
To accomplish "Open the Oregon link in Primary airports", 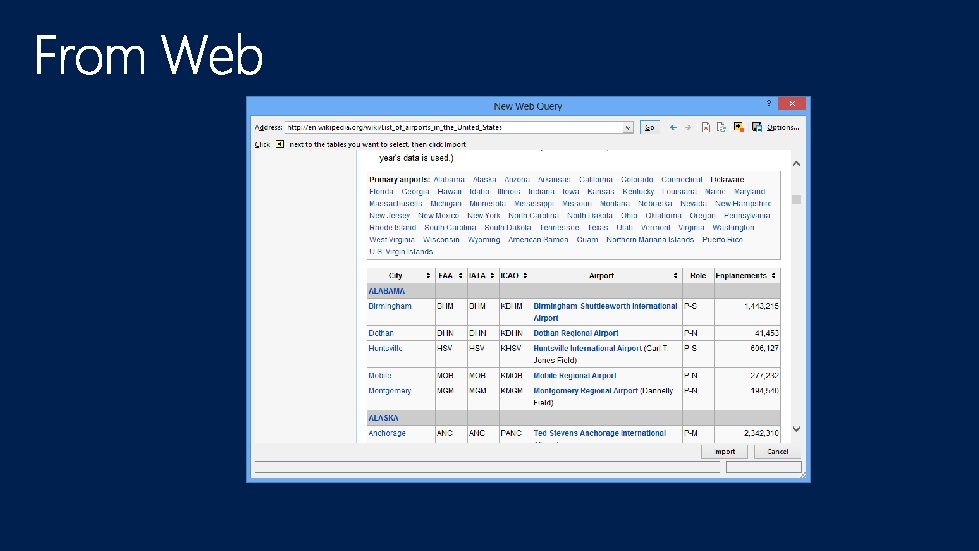I will click(702, 216).
